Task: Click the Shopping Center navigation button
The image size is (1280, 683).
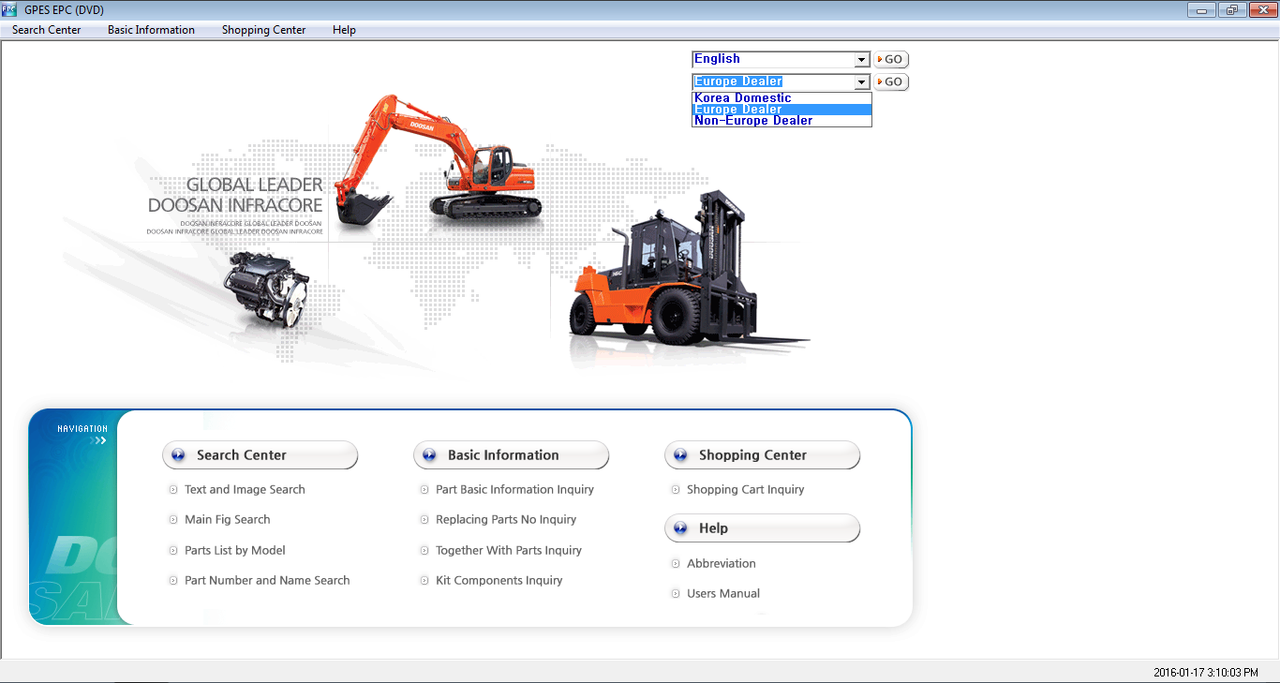Action: click(x=762, y=455)
